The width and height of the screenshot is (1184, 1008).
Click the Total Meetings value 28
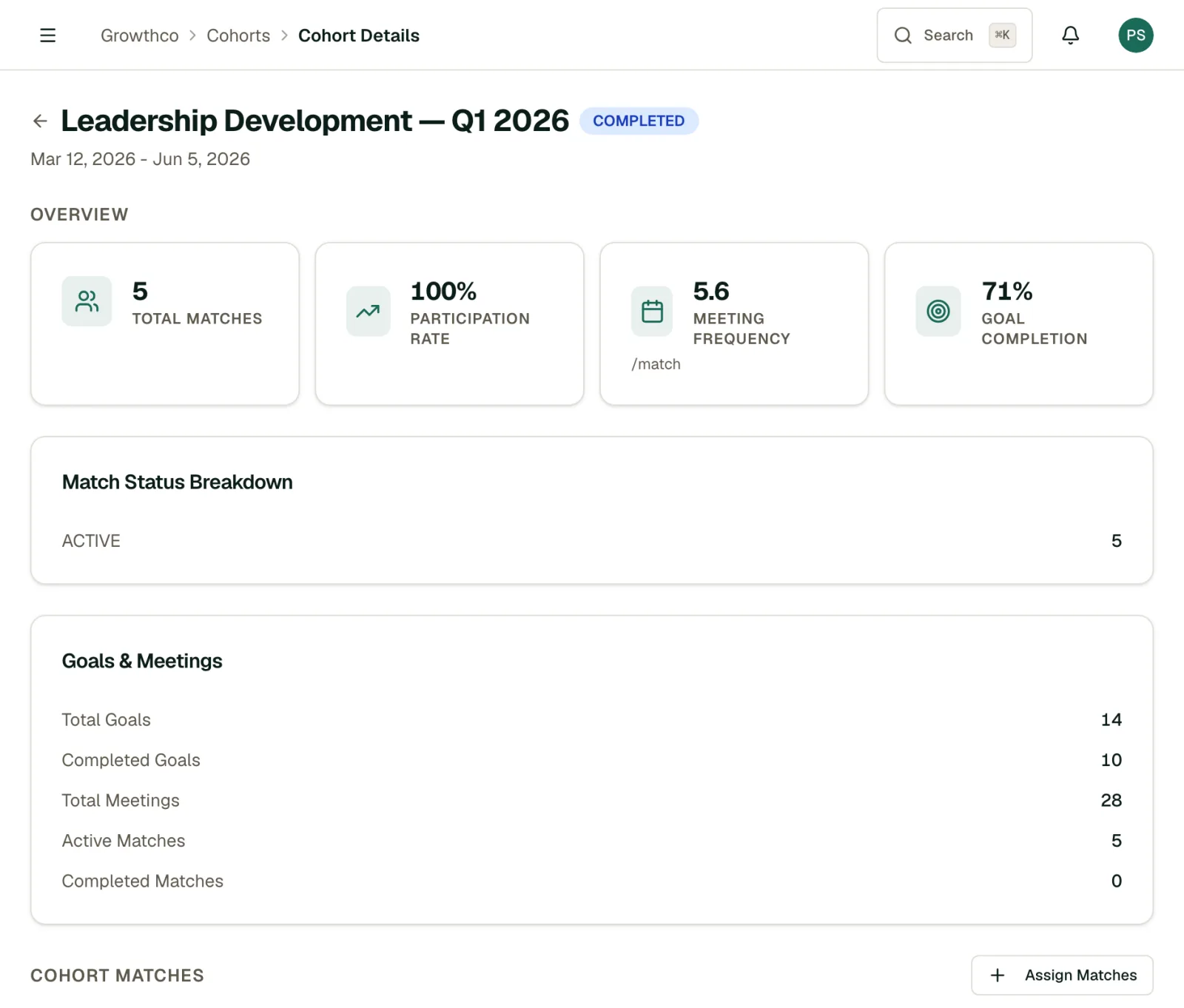pos(1111,801)
